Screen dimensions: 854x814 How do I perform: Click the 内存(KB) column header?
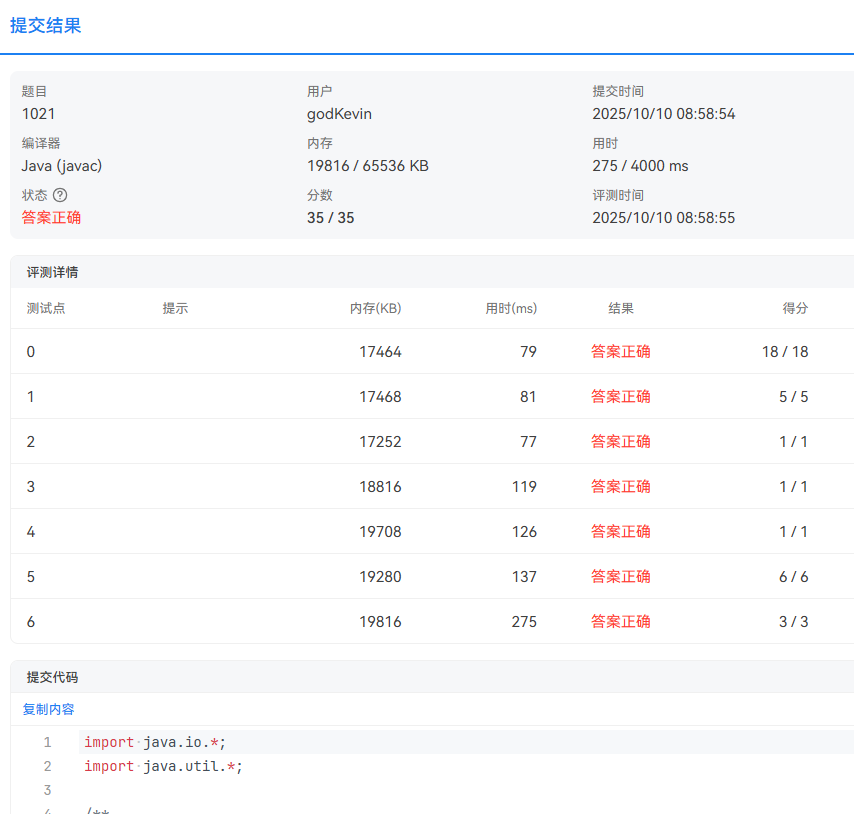pos(375,308)
